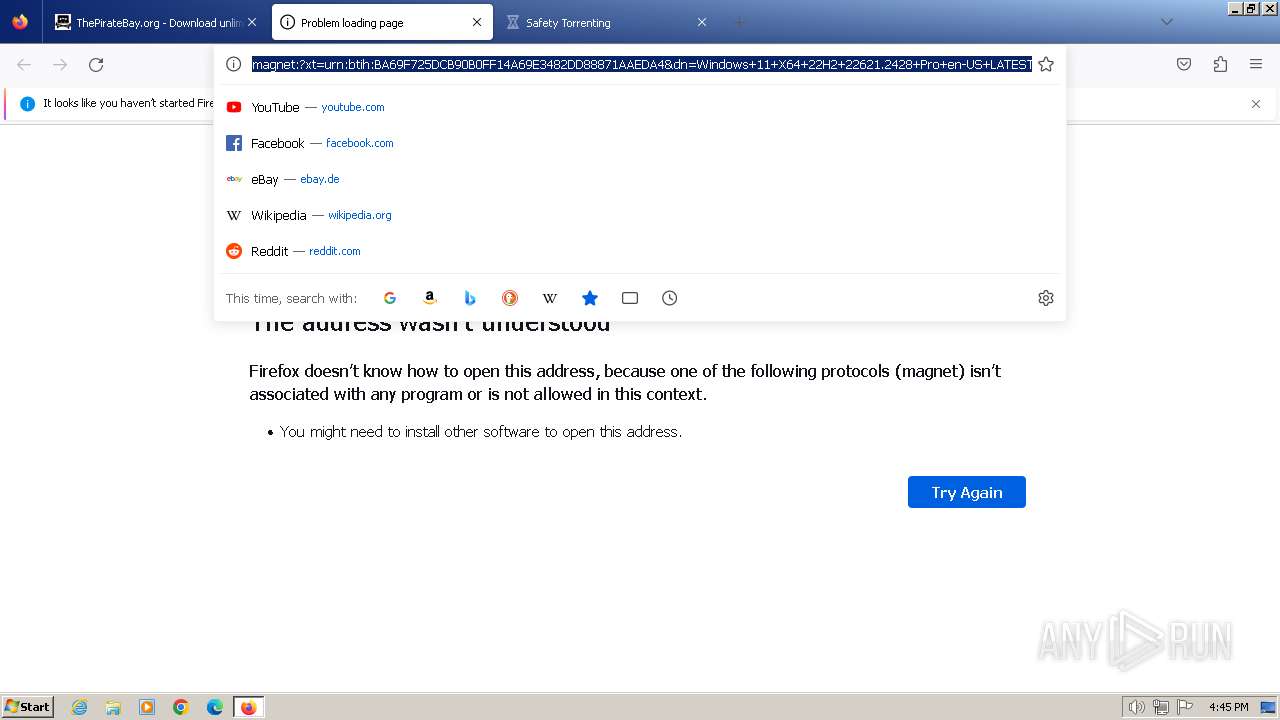Close the Safety Torrenting tab
This screenshot has height=720, width=1280.
(702, 22)
